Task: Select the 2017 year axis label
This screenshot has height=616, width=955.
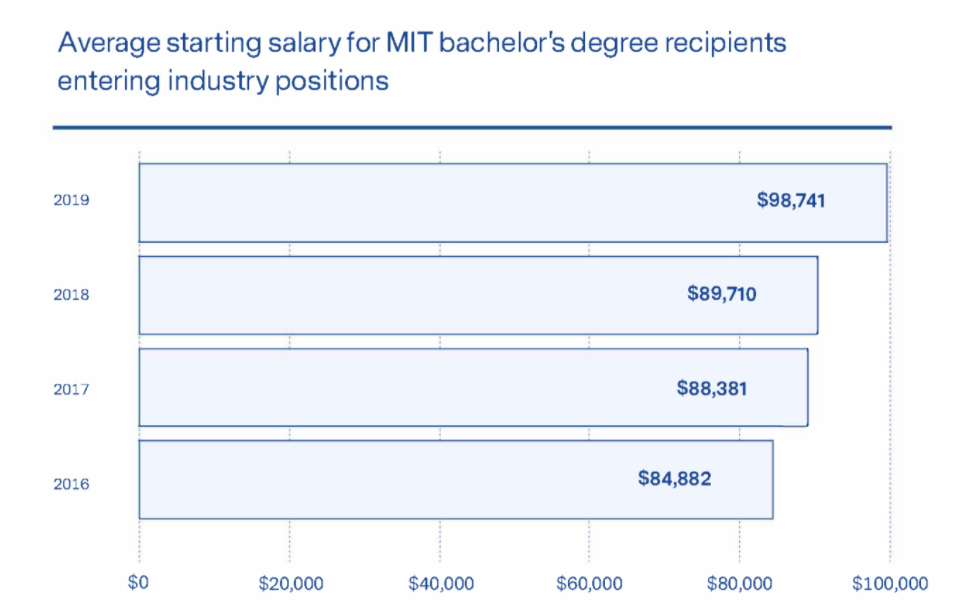Action: [71, 388]
